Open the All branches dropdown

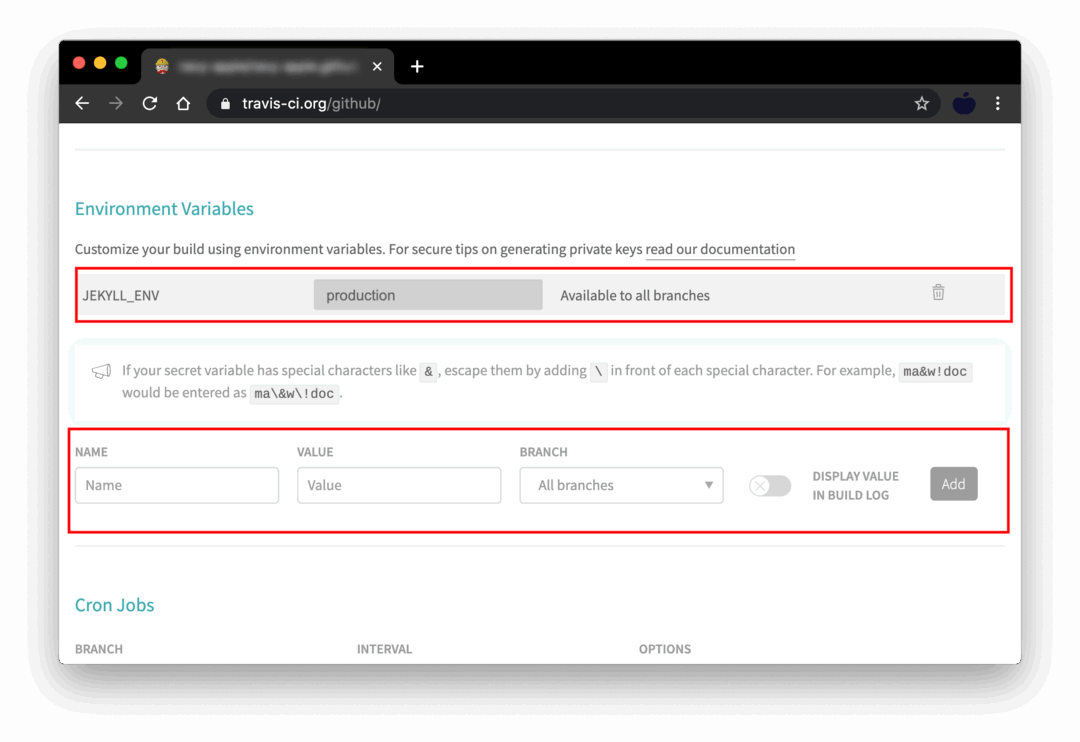(621, 486)
